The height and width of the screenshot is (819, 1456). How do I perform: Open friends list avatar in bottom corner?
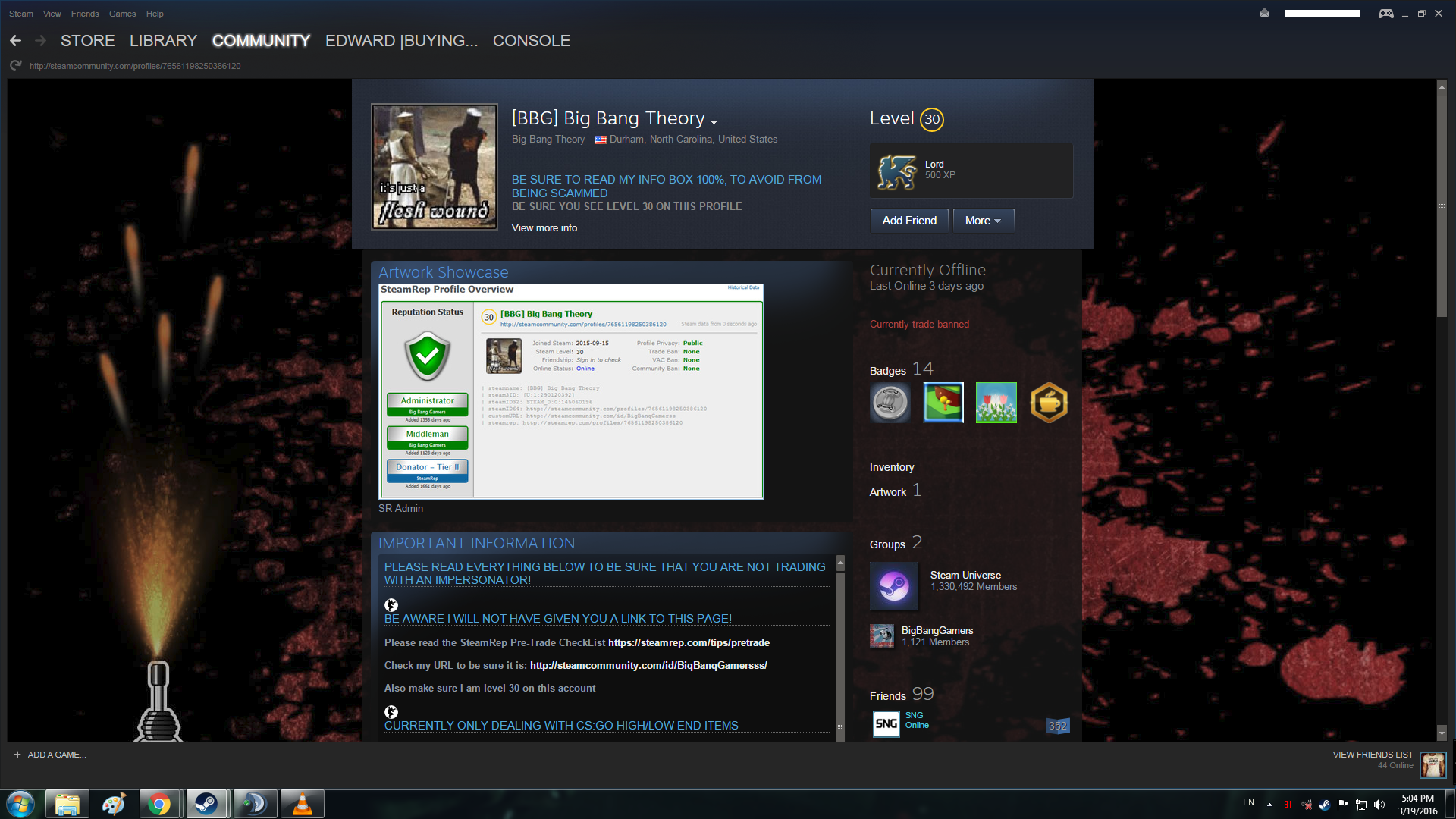(1432, 765)
